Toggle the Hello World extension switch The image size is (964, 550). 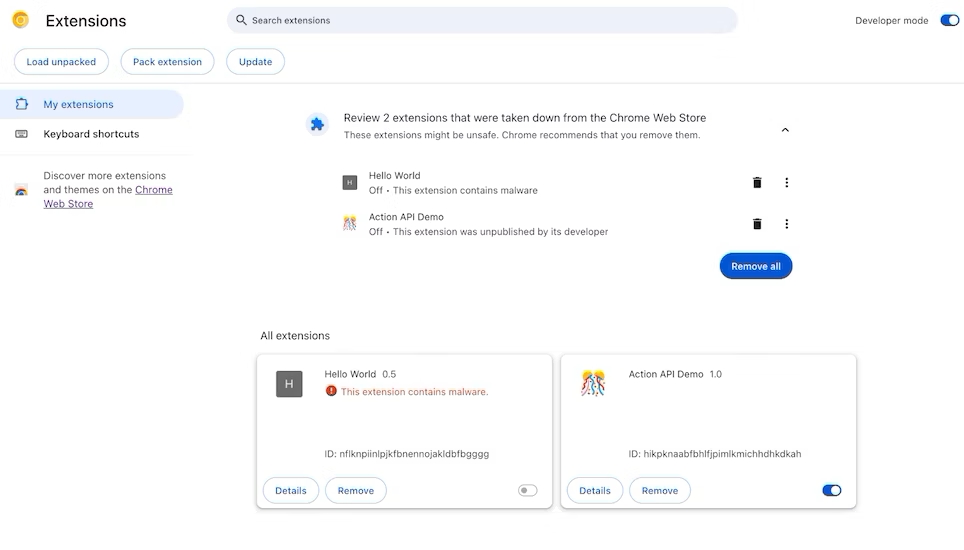(x=527, y=490)
